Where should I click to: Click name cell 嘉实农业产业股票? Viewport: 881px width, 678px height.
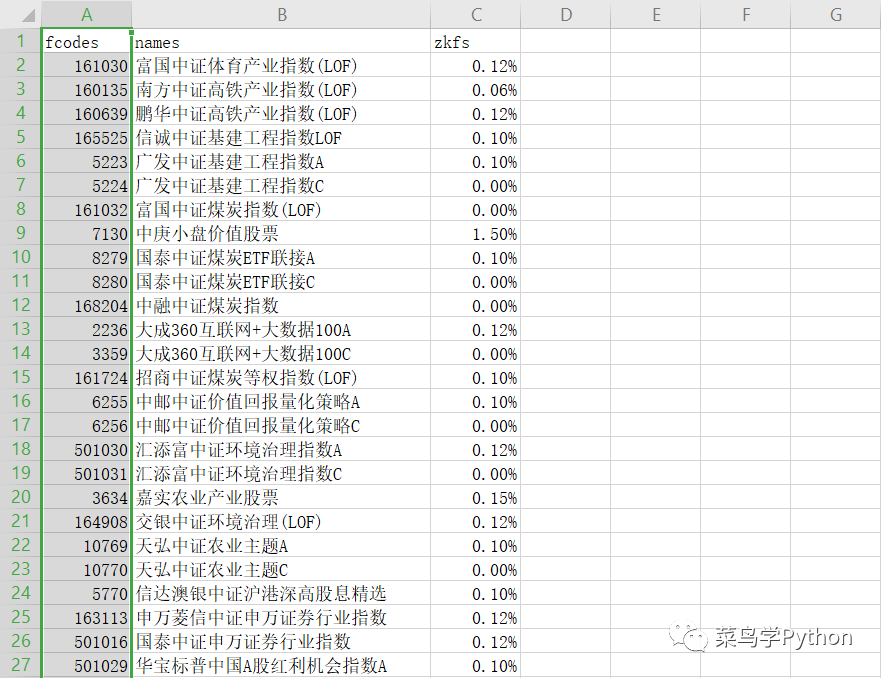(281, 498)
